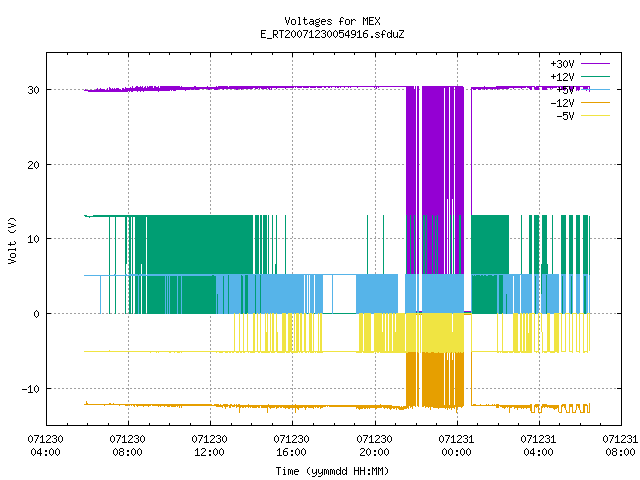Screen dimensions: 640x480
Task: Click the orange -12V legend line sample
Action: tap(595, 102)
